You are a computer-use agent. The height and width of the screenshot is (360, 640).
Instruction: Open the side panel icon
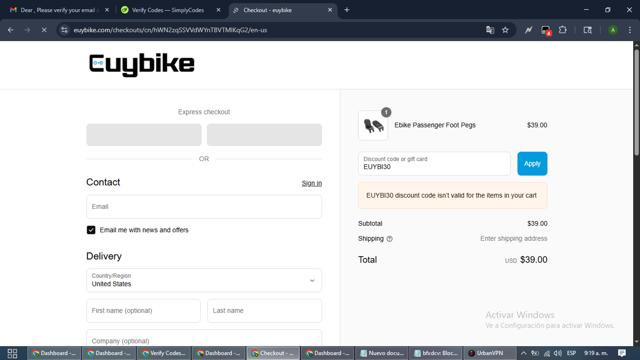[587, 30]
